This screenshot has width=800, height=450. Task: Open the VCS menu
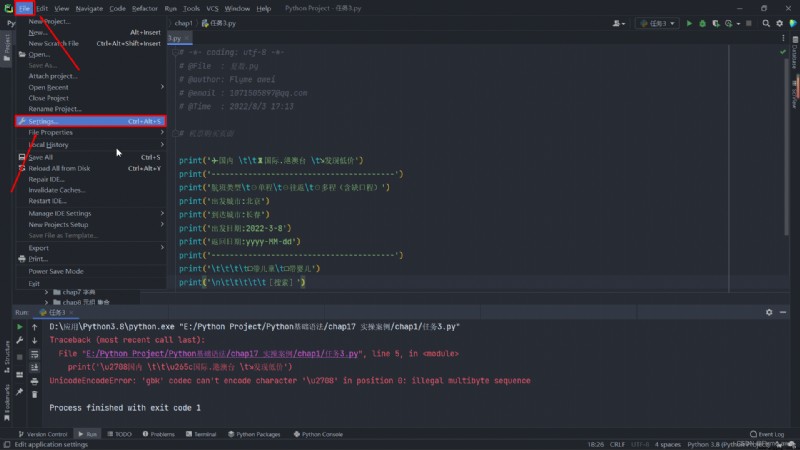point(212,8)
